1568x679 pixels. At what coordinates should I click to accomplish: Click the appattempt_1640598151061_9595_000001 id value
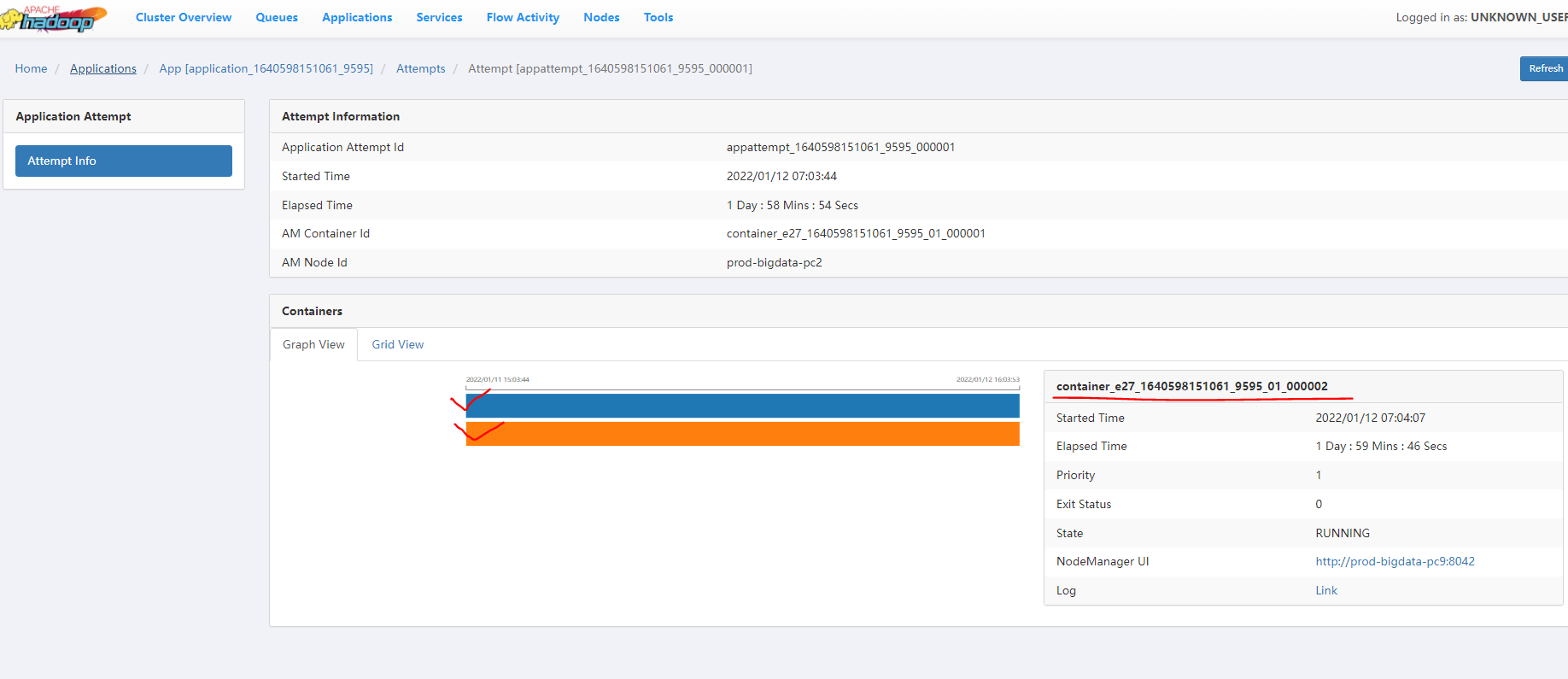pyautogui.click(x=840, y=147)
